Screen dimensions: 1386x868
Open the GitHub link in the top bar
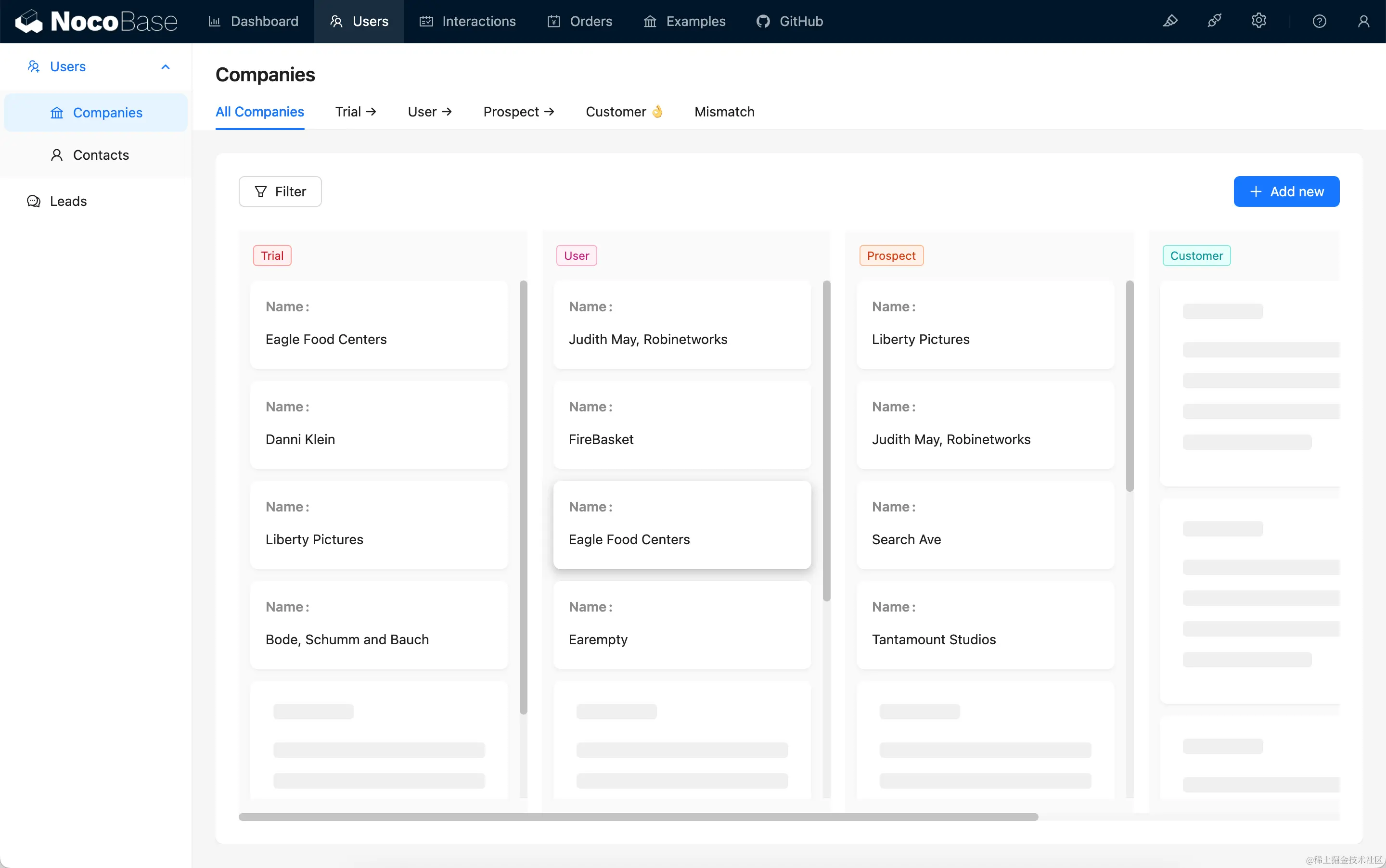tap(789, 21)
